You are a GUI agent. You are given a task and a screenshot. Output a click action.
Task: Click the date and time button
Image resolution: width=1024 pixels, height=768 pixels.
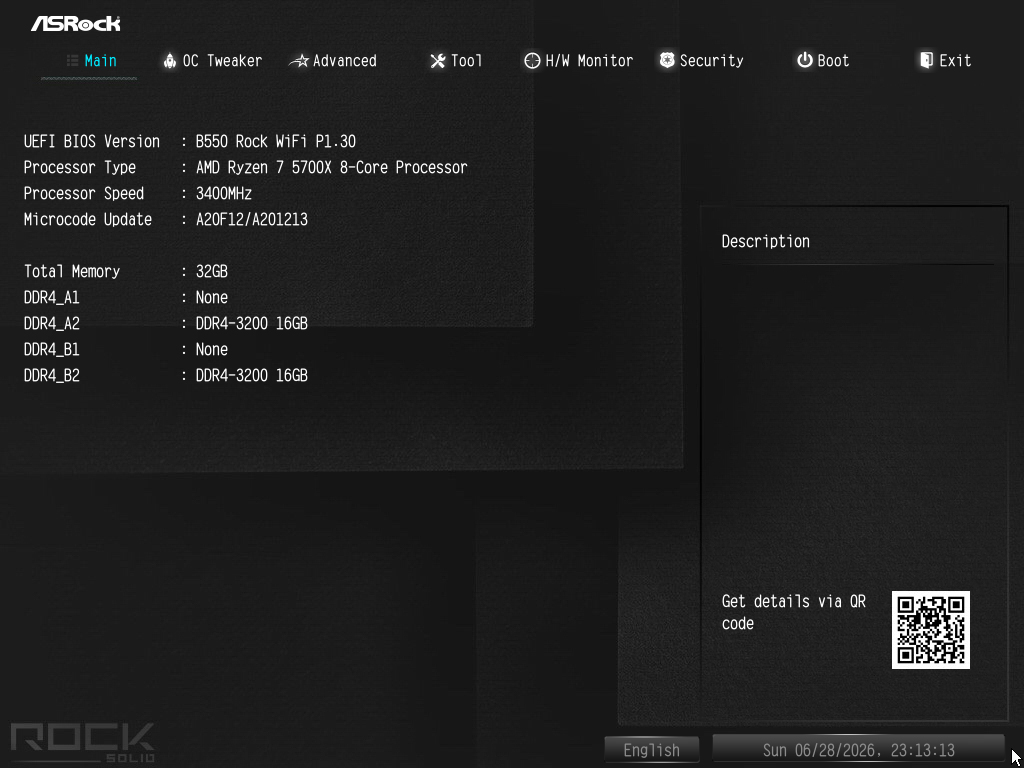click(858, 750)
